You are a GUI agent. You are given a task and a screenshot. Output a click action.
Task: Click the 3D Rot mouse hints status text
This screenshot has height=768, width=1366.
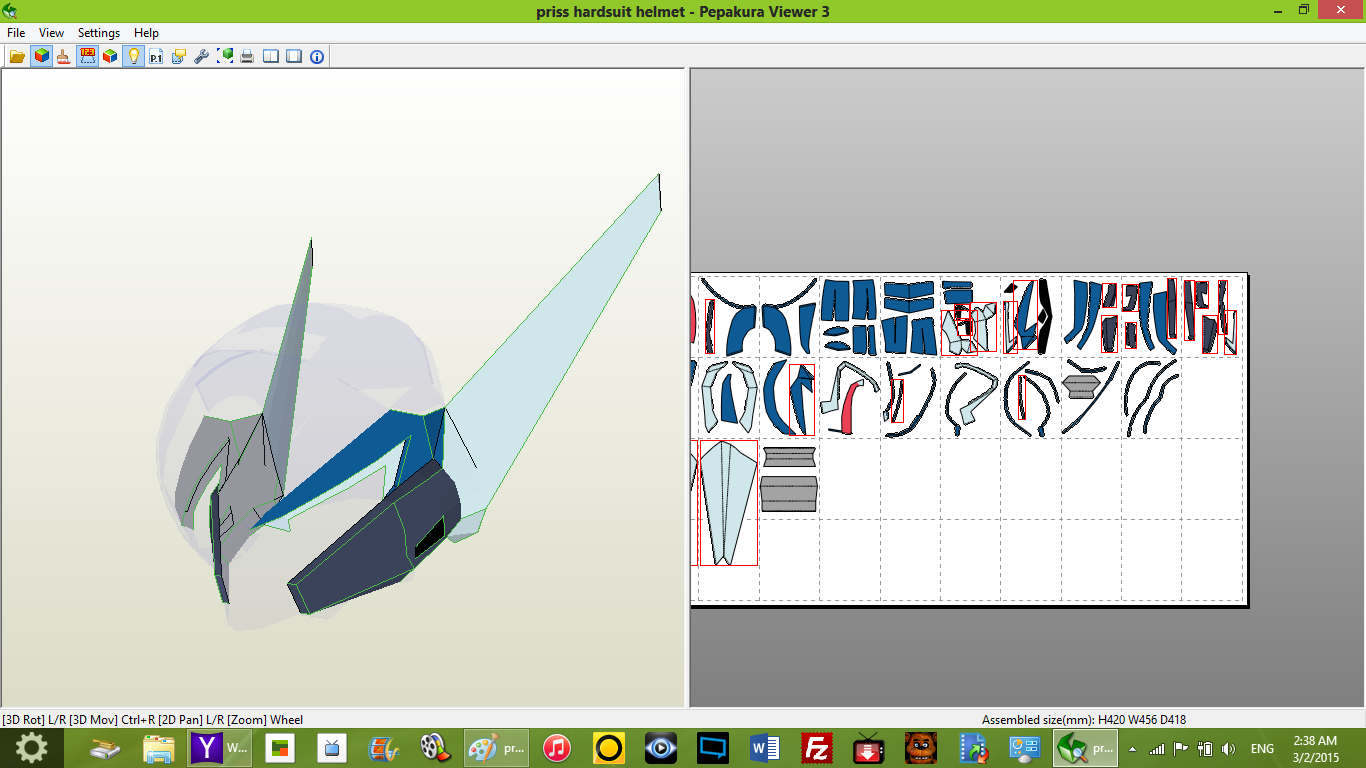point(152,719)
